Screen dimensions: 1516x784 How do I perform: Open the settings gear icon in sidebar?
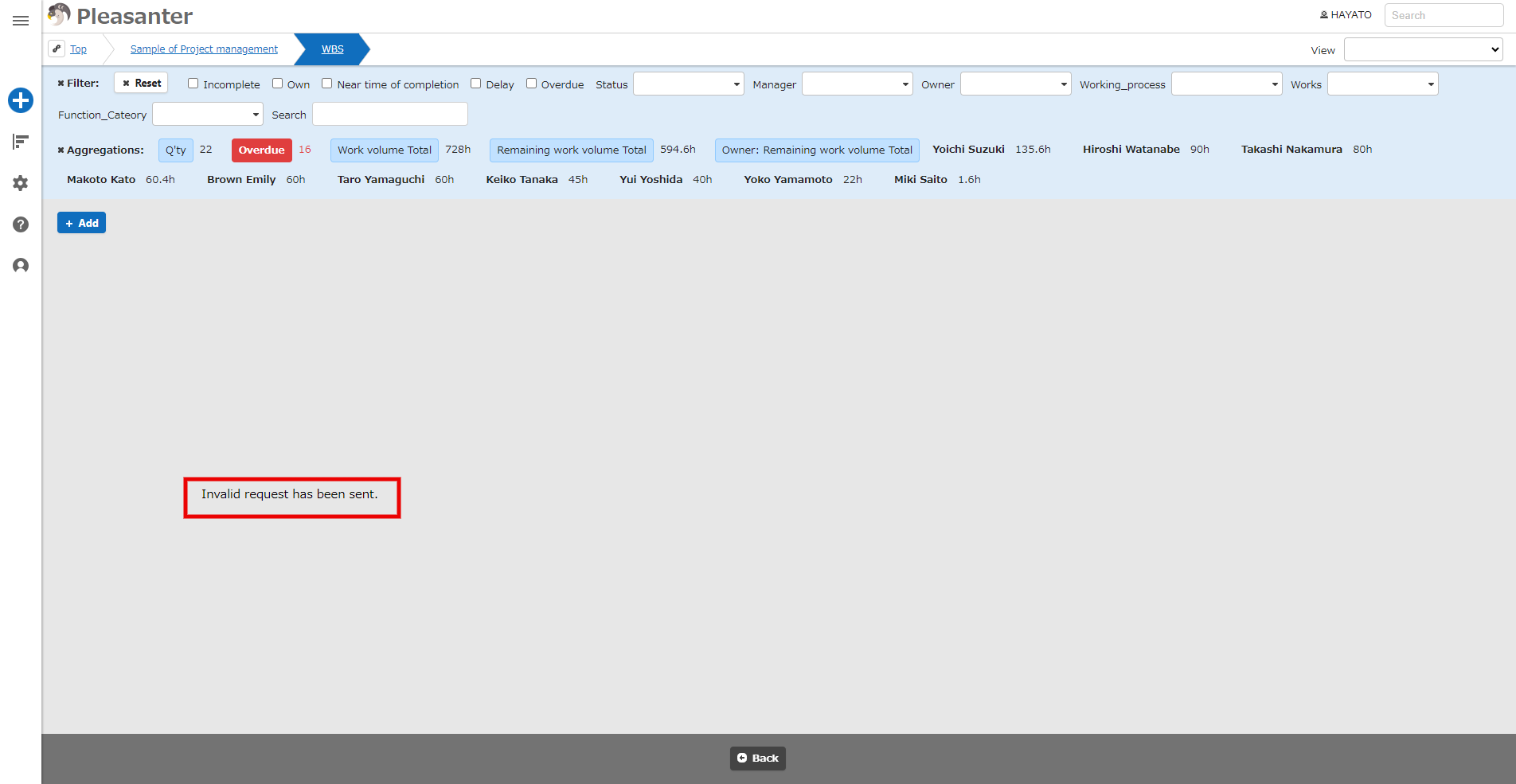[x=21, y=183]
